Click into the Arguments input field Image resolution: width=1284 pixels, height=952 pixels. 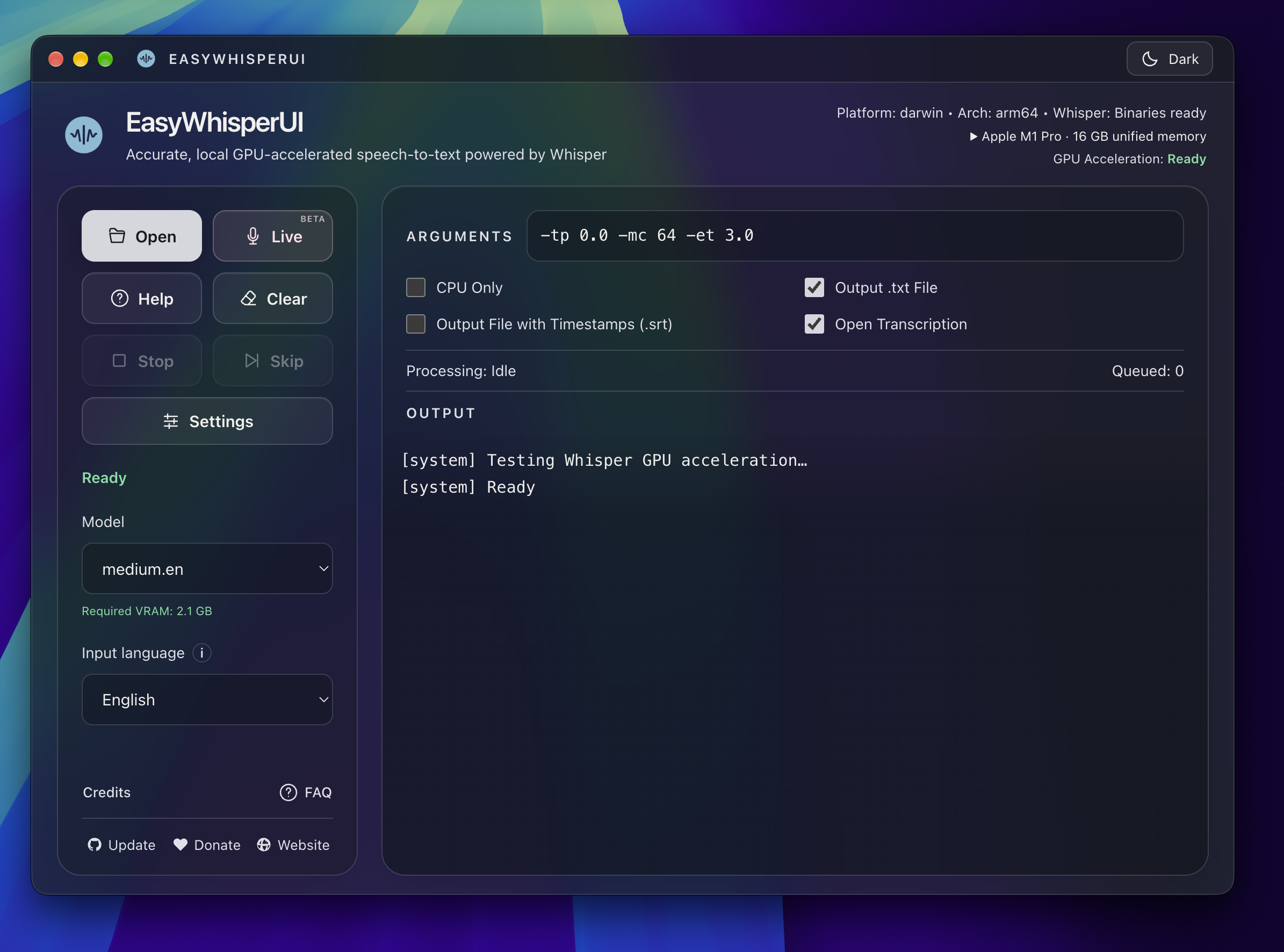coord(855,236)
